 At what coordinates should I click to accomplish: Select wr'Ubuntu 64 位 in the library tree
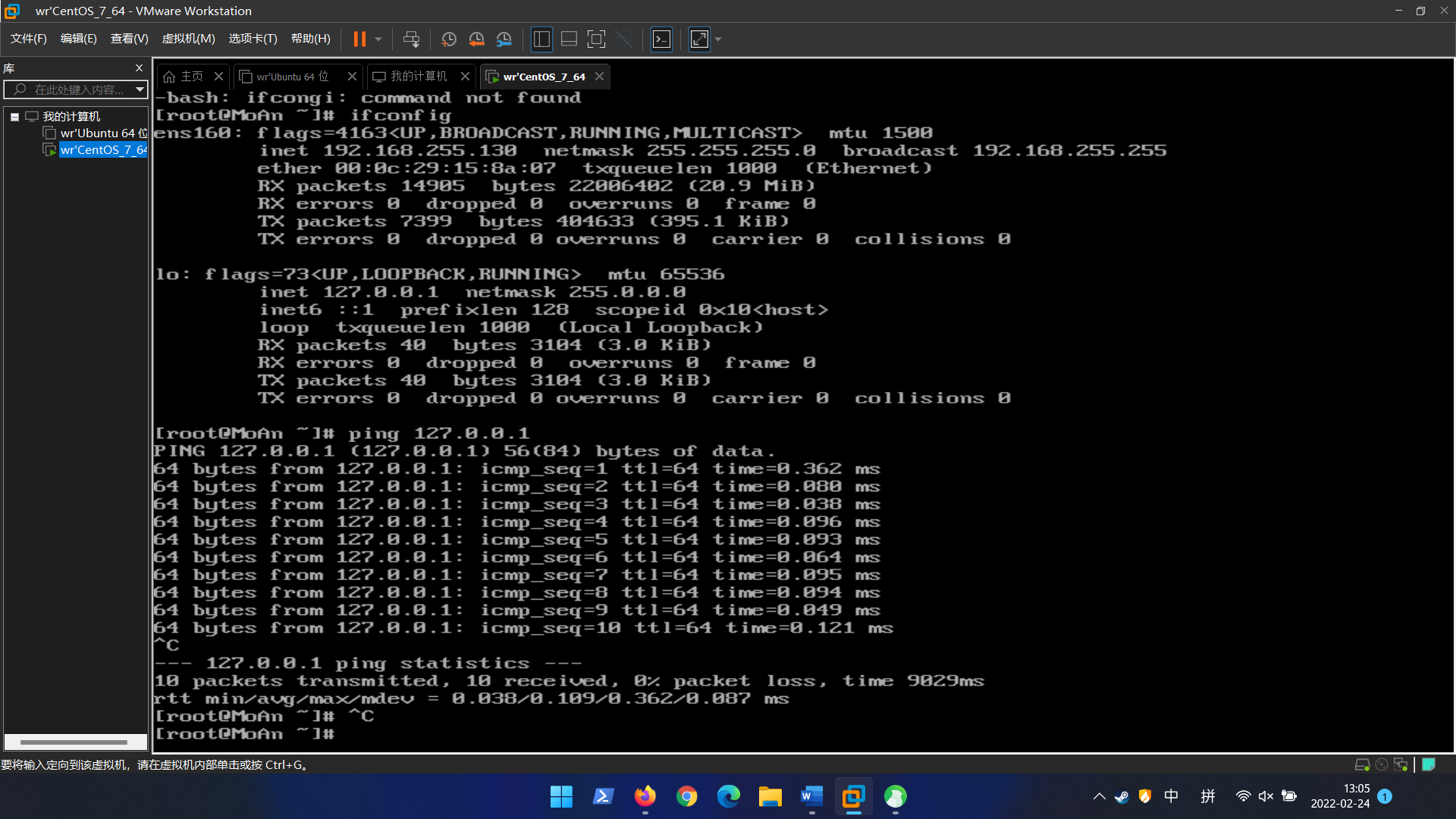point(103,133)
